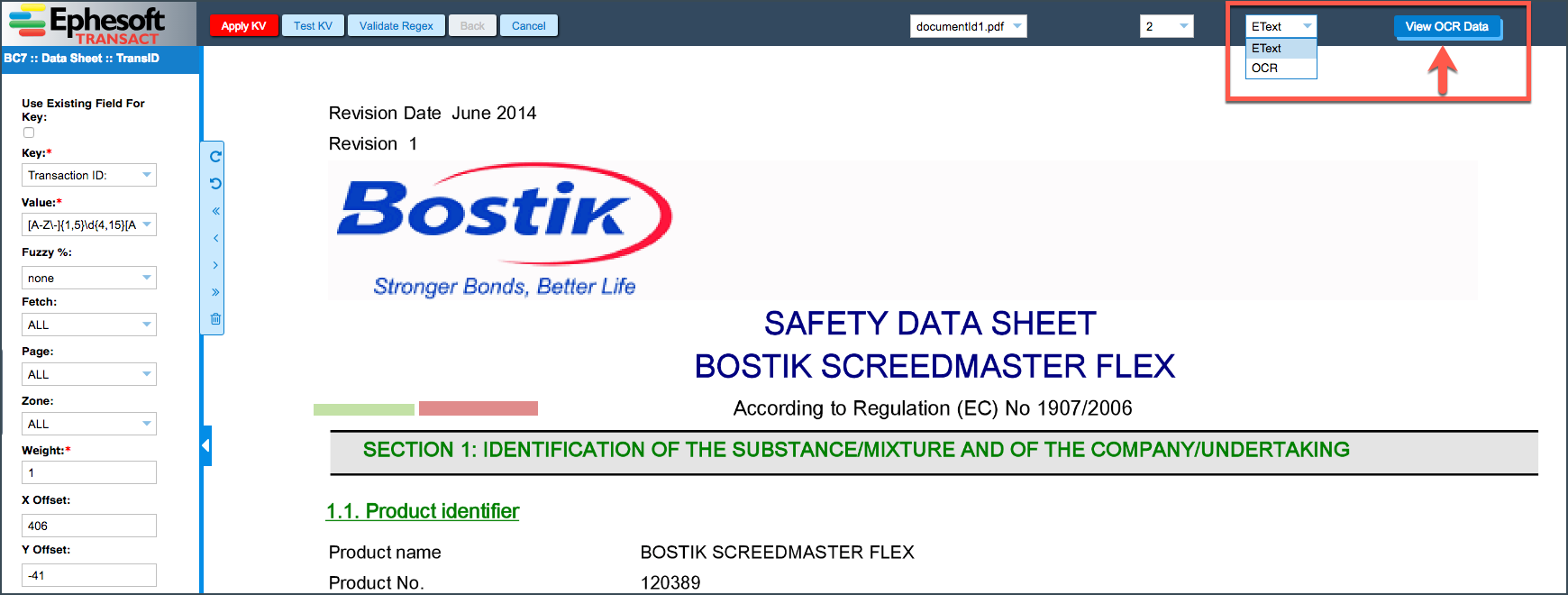The width and height of the screenshot is (1568, 595).
Task: Open the page number dropdown showing 2
Action: tap(1167, 26)
